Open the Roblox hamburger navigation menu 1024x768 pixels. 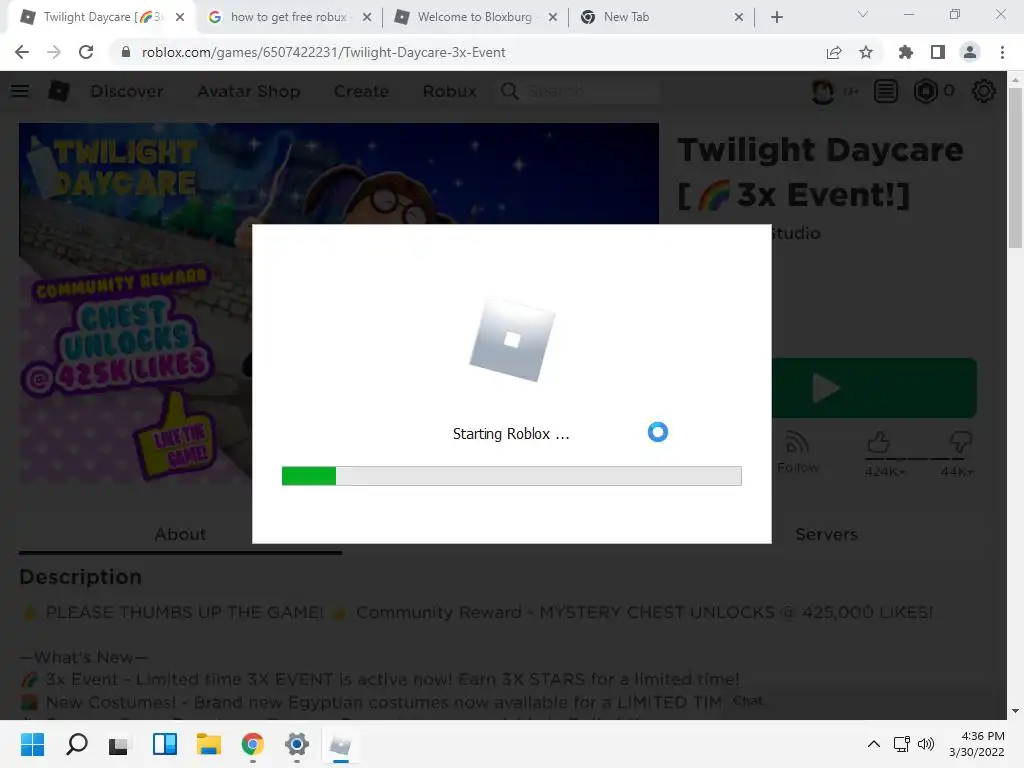pyautogui.click(x=20, y=91)
